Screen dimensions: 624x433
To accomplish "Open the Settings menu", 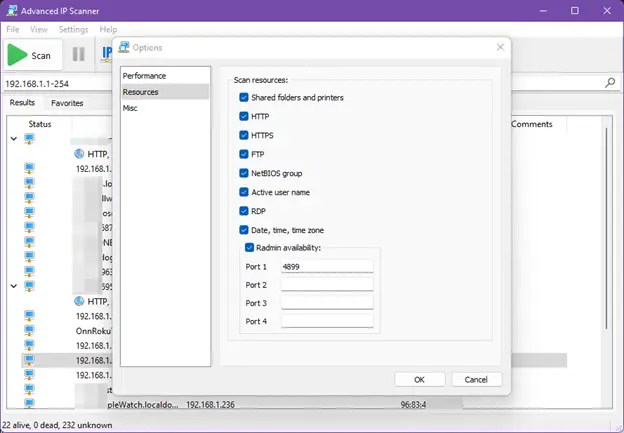I will click(x=73, y=29).
